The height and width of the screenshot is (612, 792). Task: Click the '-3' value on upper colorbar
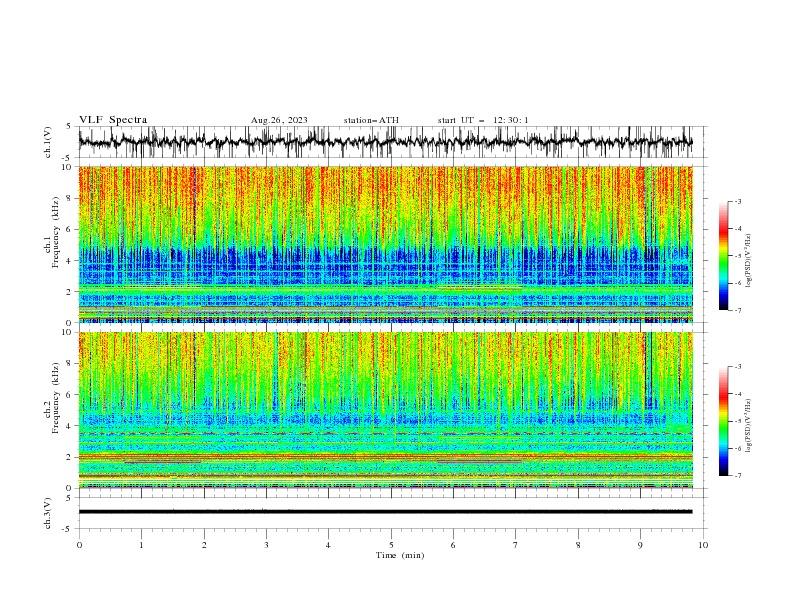(x=738, y=201)
